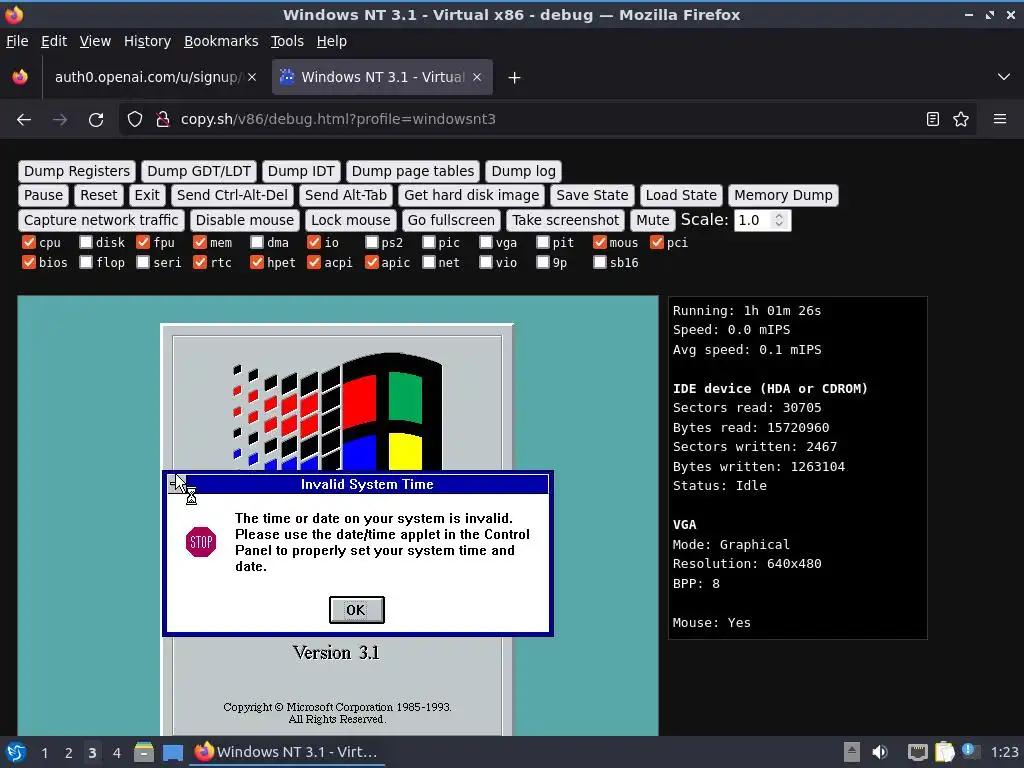Image resolution: width=1024 pixels, height=768 pixels.
Task: Disable the apic log checkbox
Action: click(x=372, y=262)
